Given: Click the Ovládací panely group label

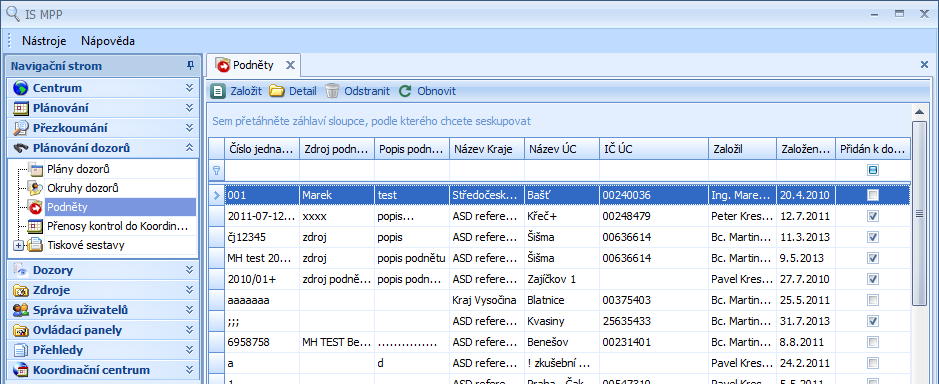Looking at the screenshot, I should [77, 330].
